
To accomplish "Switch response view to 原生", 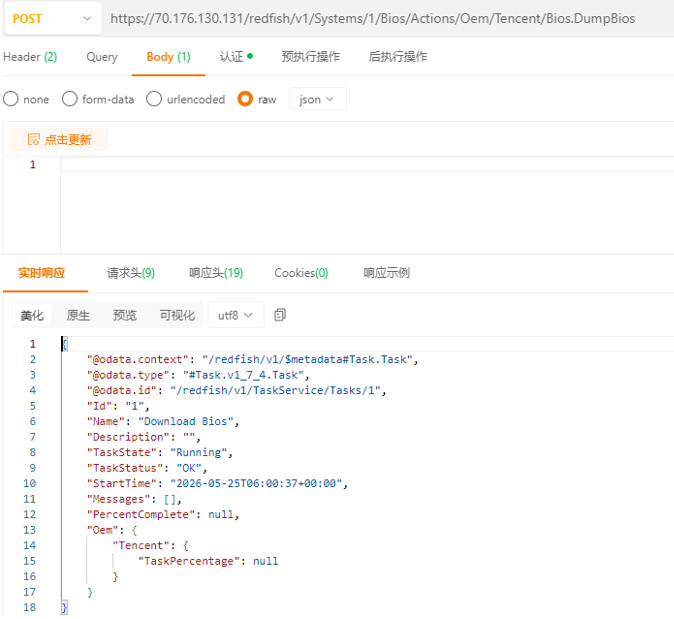I will (78, 316).
